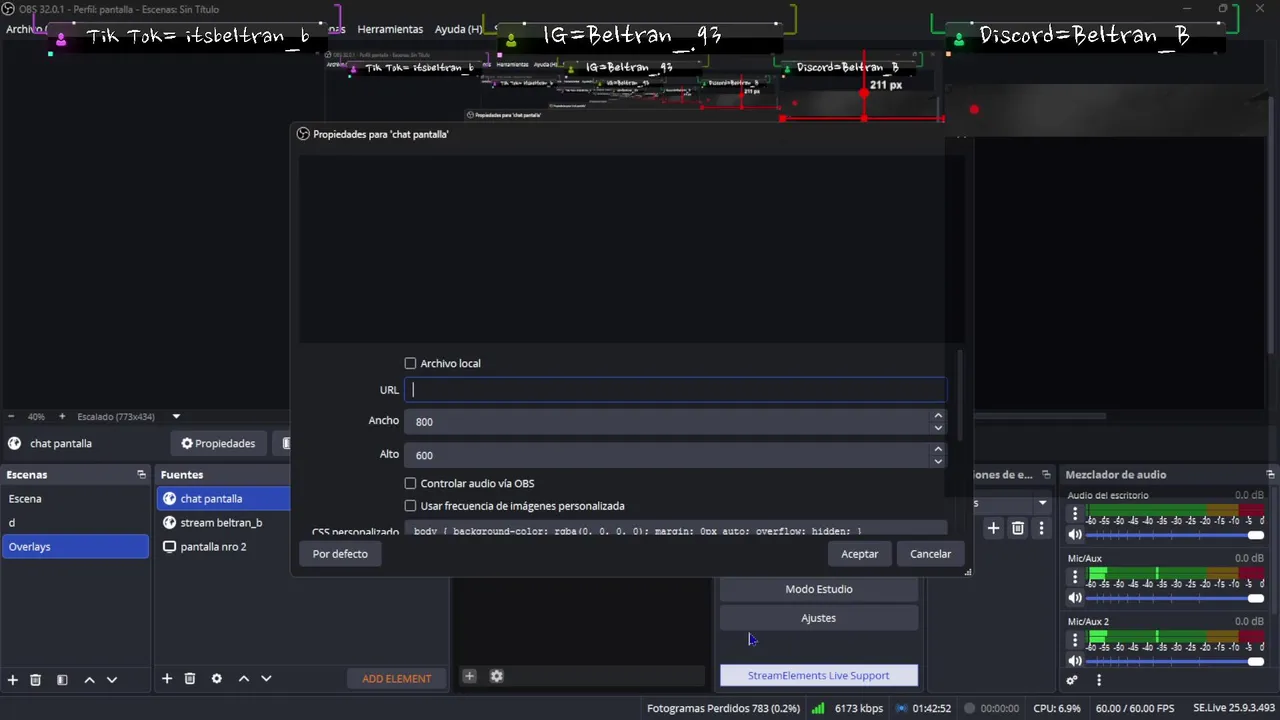This screenshot has width=1280, height=720.
Task: Open Ayuda (H) menu
Action: click(458, 29)
